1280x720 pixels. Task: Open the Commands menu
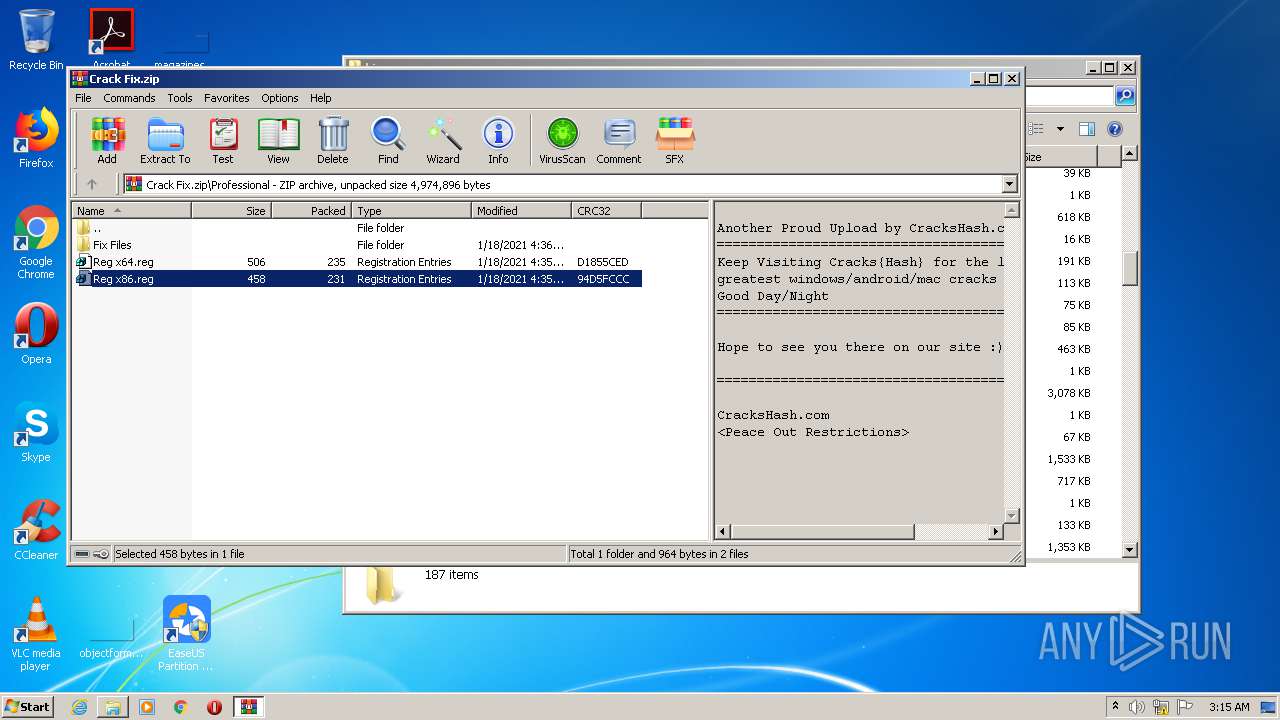(129, 98)
